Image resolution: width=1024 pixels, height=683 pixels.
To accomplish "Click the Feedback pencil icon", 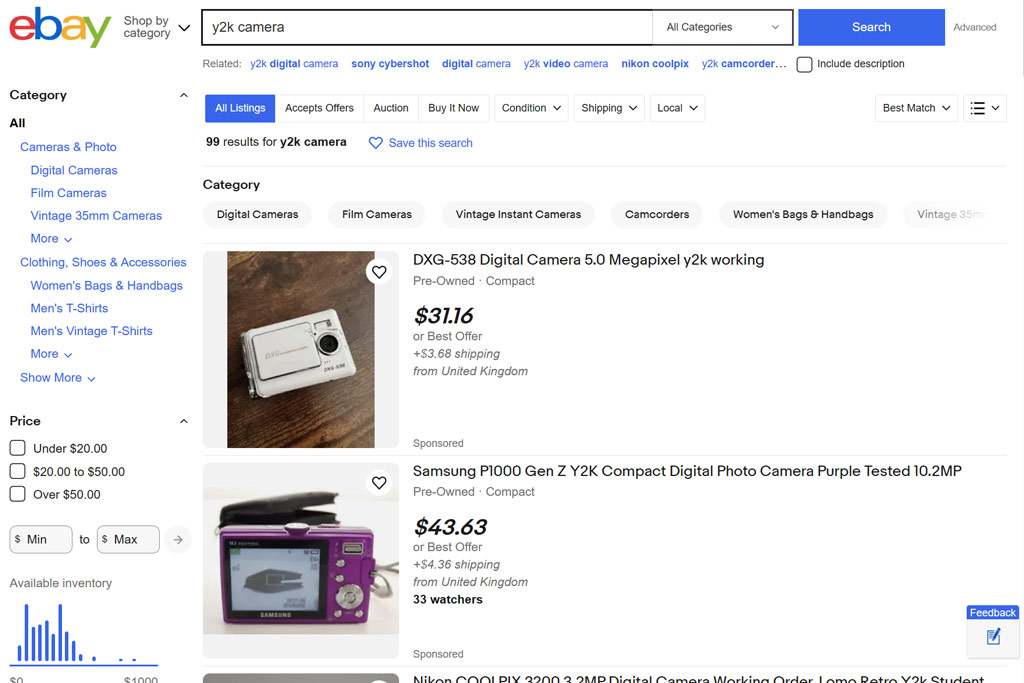I will [x=993, y=637].
